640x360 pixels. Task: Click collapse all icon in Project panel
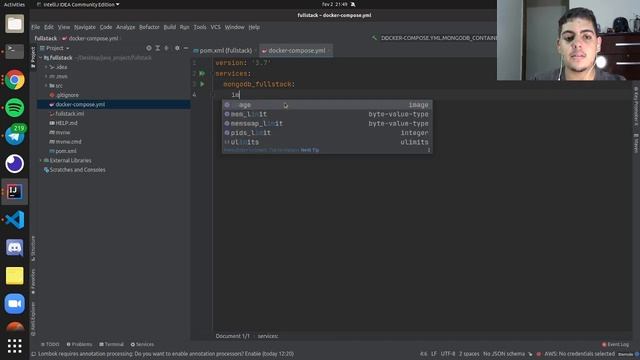click(x=166, y=48)
